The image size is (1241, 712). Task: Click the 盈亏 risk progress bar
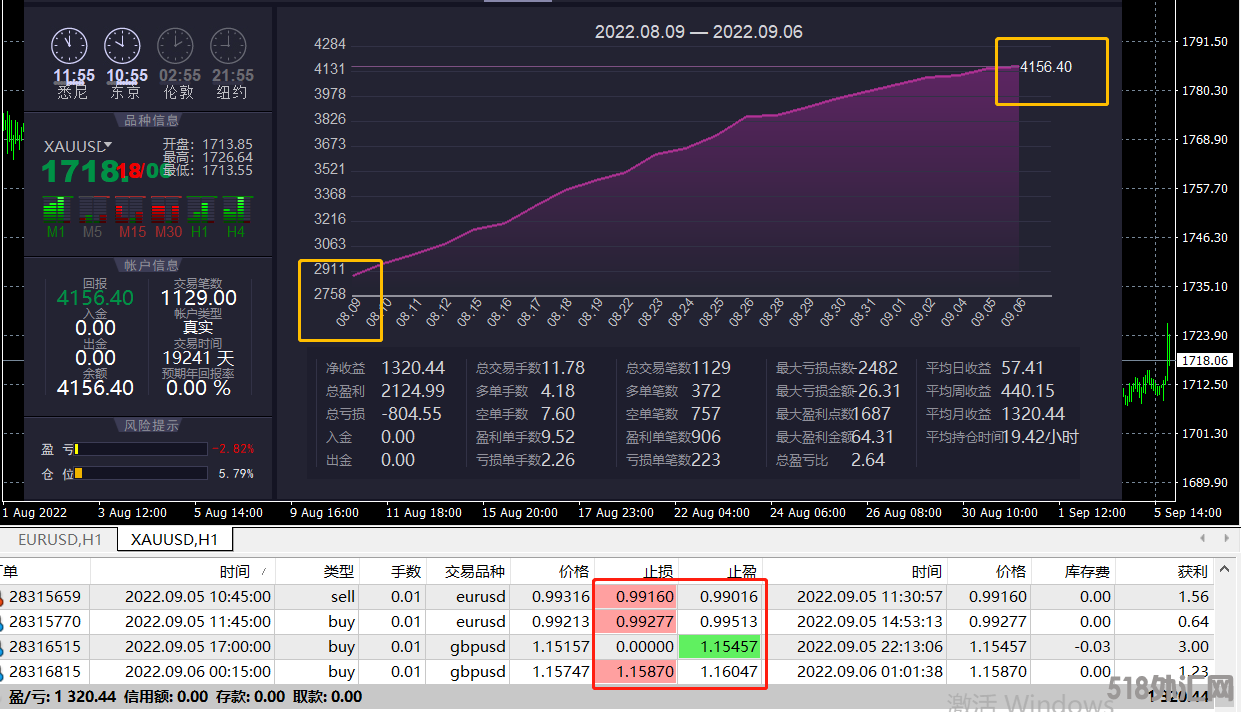point(140,449)
